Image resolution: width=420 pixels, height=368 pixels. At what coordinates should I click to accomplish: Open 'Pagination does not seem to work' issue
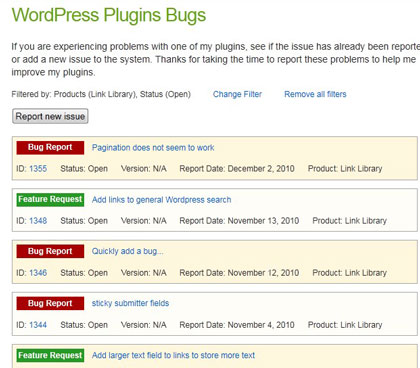coord(153,148)
